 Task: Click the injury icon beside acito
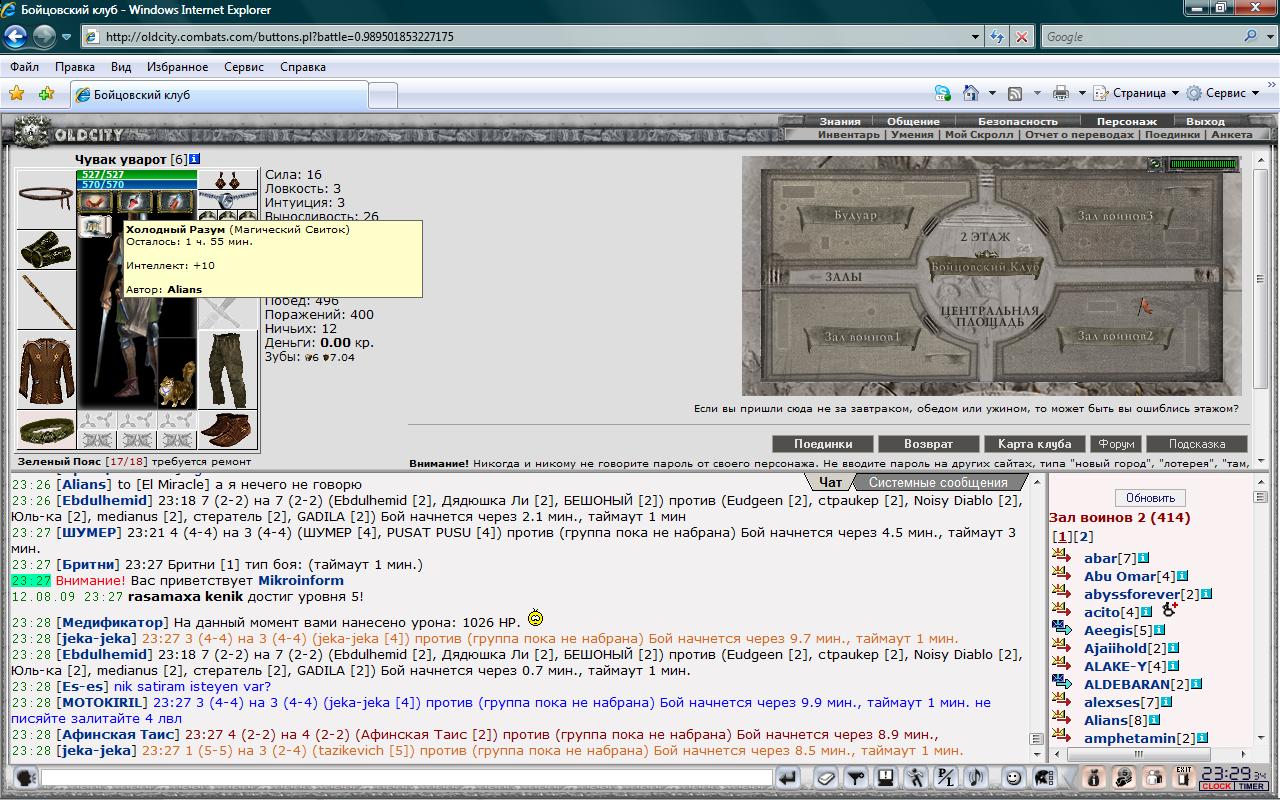pyautogui.click(x=1169, y=611)
